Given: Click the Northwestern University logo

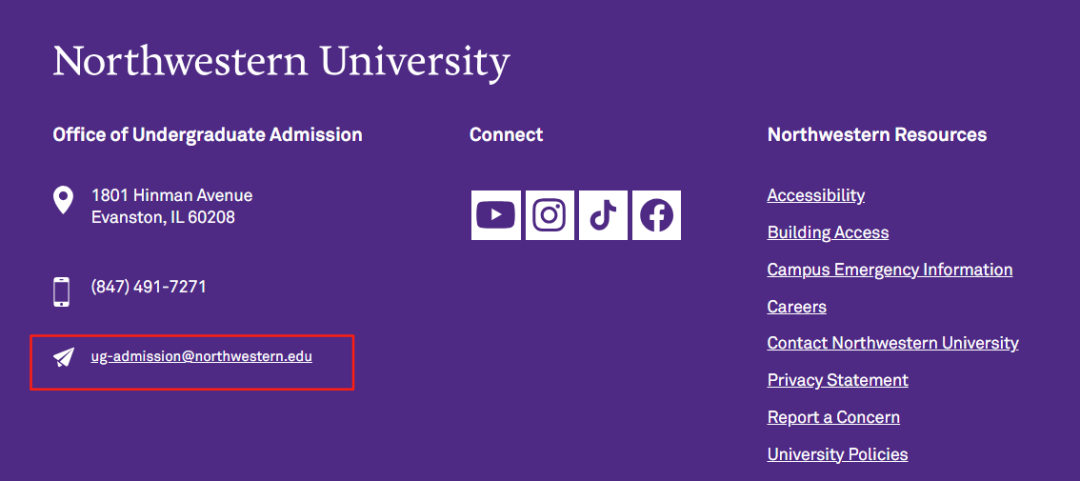Looking at the screenshot, I should tap(281, 61).
